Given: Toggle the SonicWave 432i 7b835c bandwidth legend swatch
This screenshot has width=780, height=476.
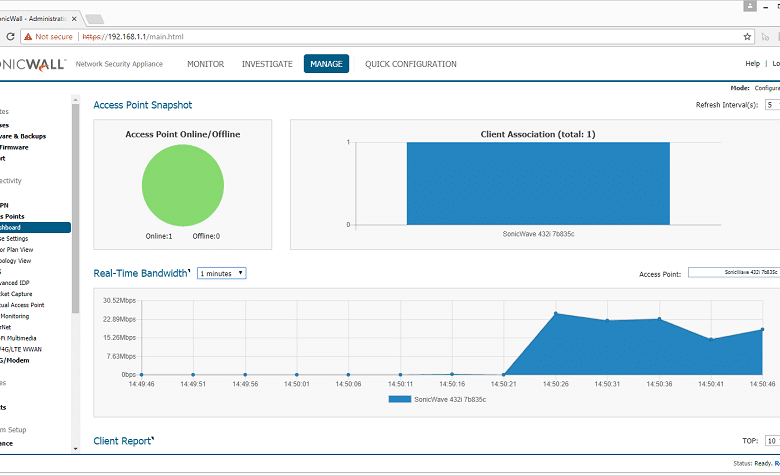Looking at the screenshot, I should pyautogui.click(x=399, y=399).
